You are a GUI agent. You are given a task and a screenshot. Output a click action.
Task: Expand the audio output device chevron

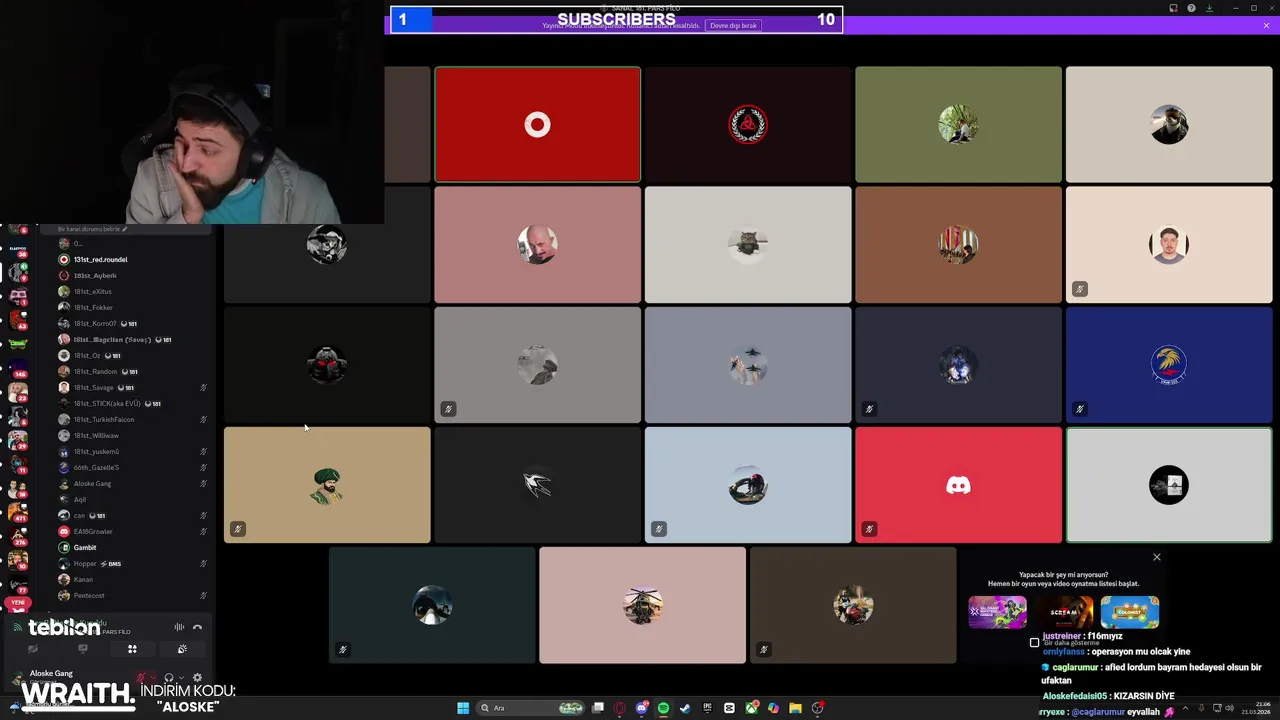click(x=181, y=677)
